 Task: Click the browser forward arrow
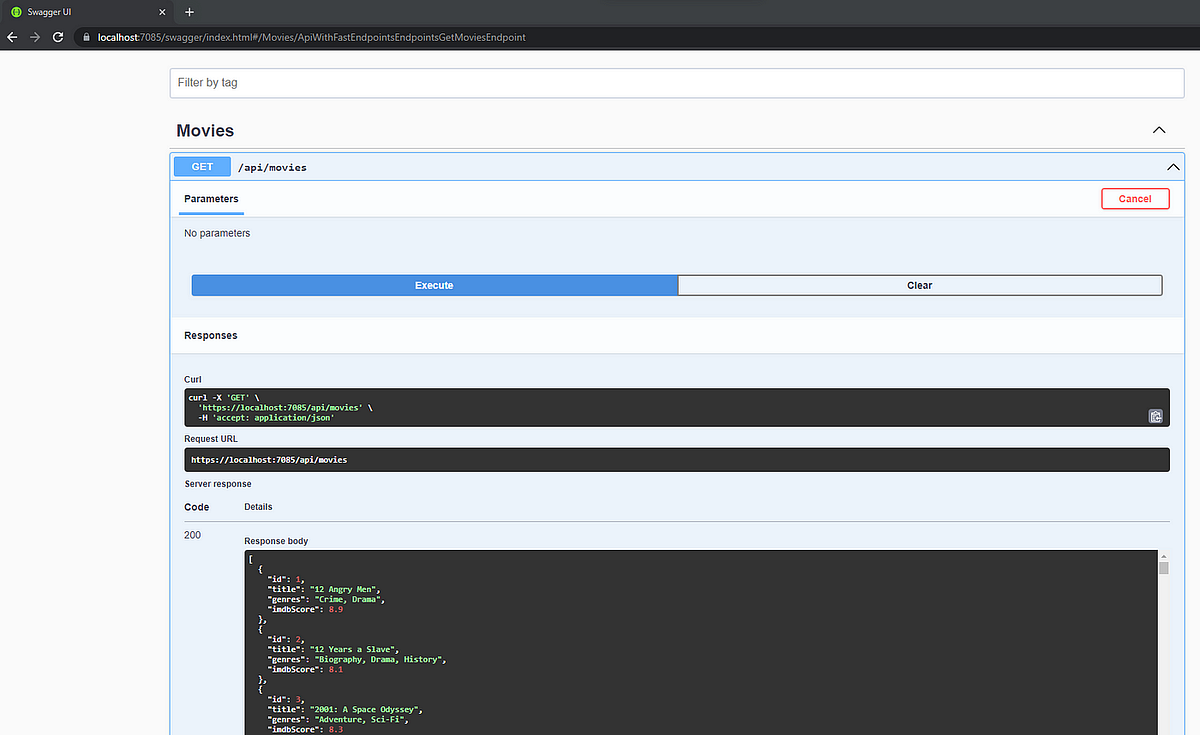pyautogui.click(x=34, y=36)
